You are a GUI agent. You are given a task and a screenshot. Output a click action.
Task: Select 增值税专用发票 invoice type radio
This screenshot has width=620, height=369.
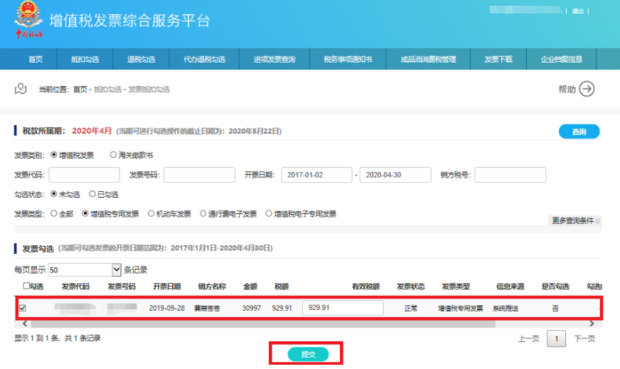click(85, 214)
